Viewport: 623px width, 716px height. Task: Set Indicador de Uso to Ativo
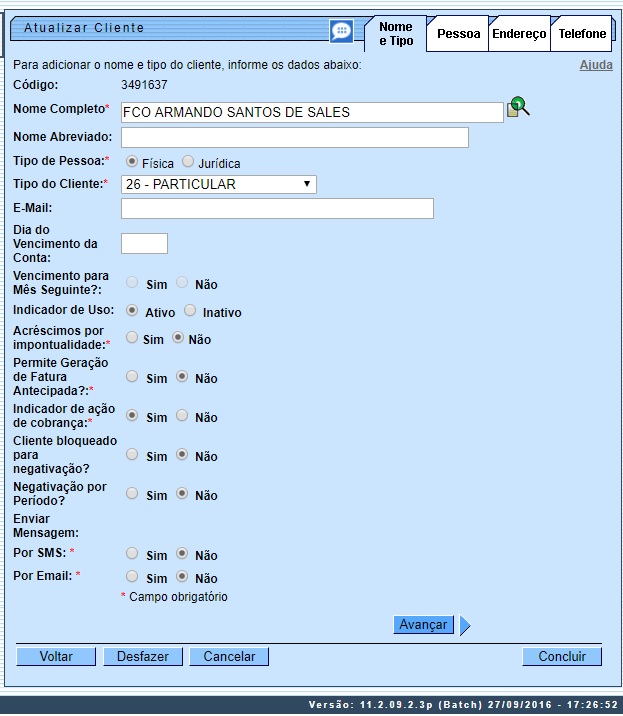(x=132, y=311)
